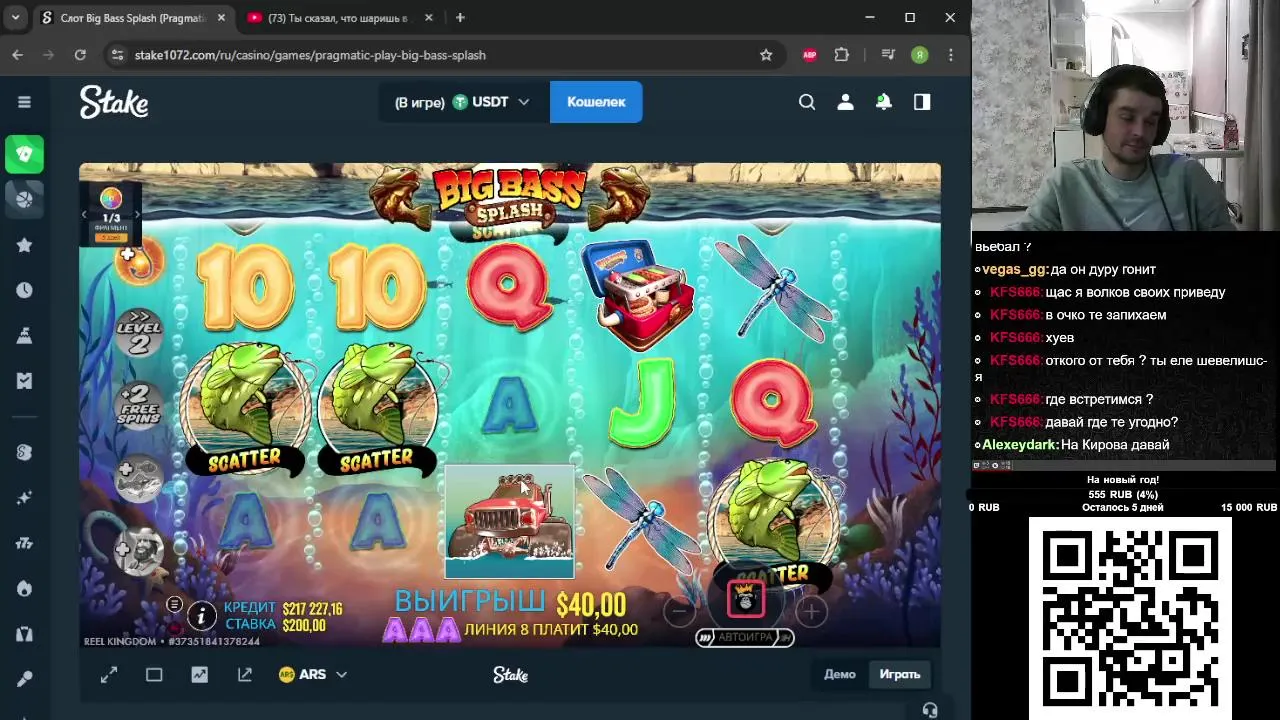
Task: Switch to the YouTube browser tab
Action: [x=337, y=18]
